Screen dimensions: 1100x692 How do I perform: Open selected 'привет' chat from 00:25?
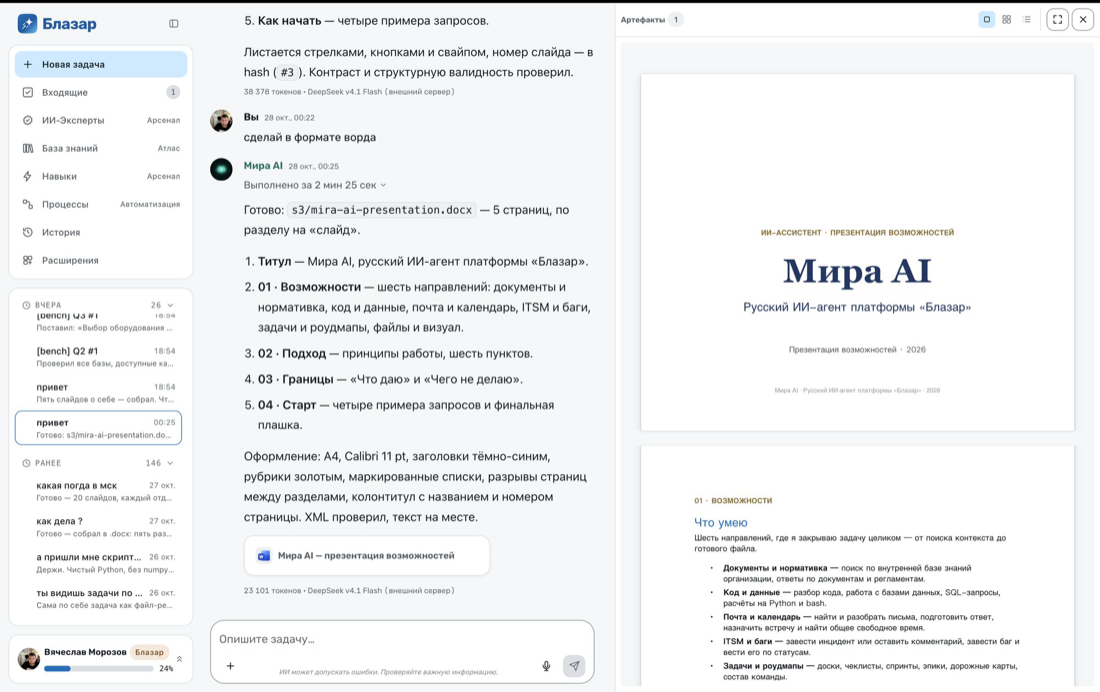pyautogui.click(x=99, y=428)
